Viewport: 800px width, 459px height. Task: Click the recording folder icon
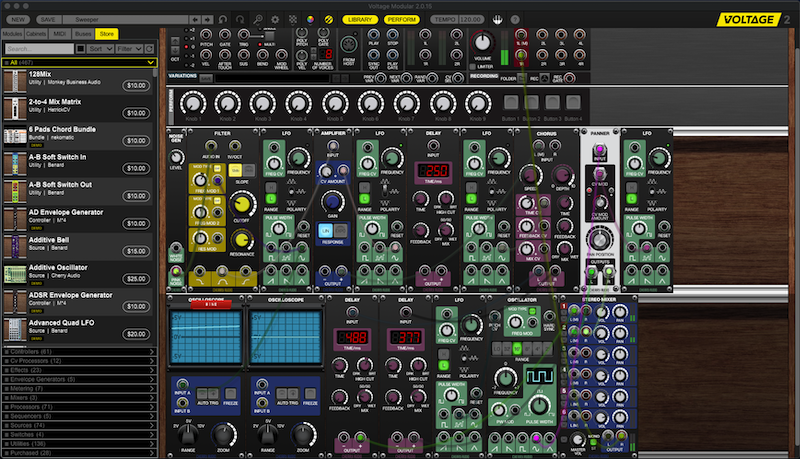coord(522,78)
